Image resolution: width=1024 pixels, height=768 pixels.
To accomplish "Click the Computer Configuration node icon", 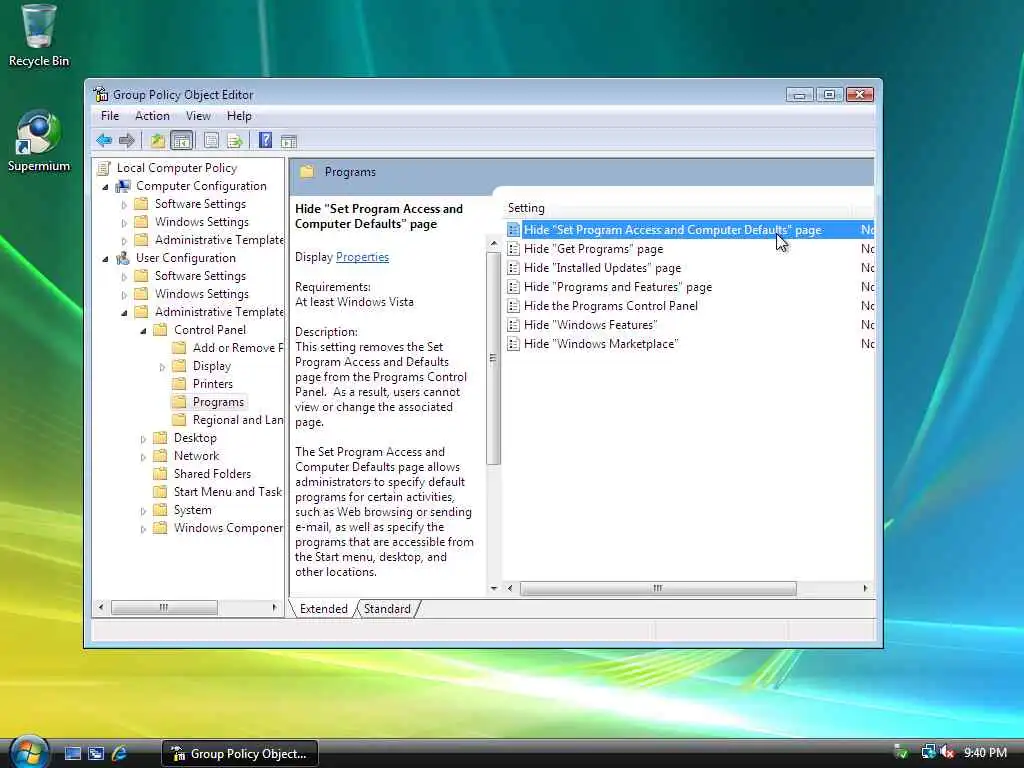I will tap(123, 186).
